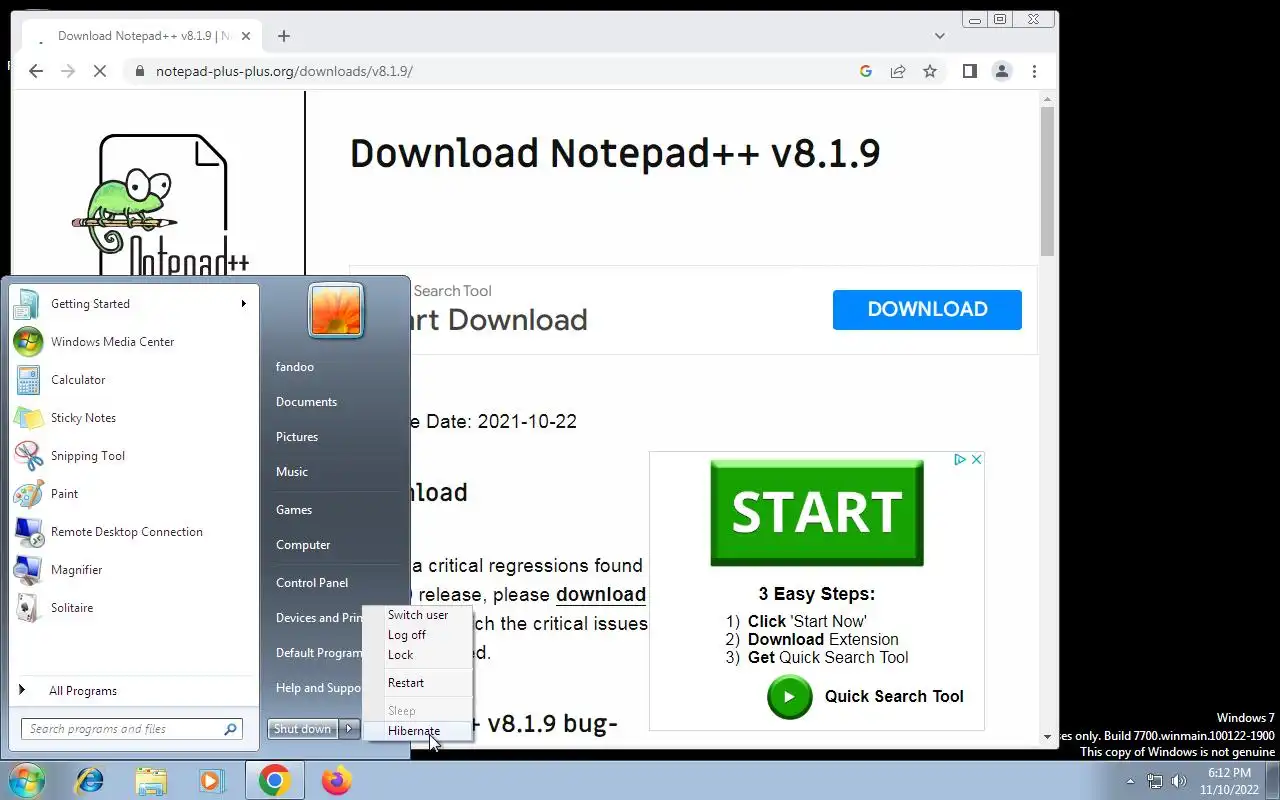
Task: Select Restart option
Action: [x=418, y=683]
